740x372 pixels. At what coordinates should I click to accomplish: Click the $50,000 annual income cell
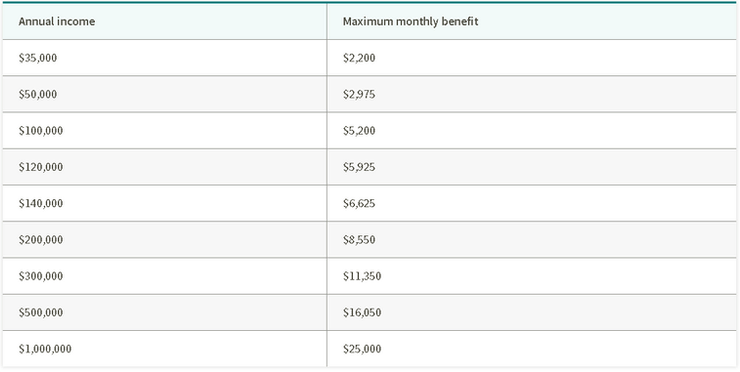(x=164, y=94)
